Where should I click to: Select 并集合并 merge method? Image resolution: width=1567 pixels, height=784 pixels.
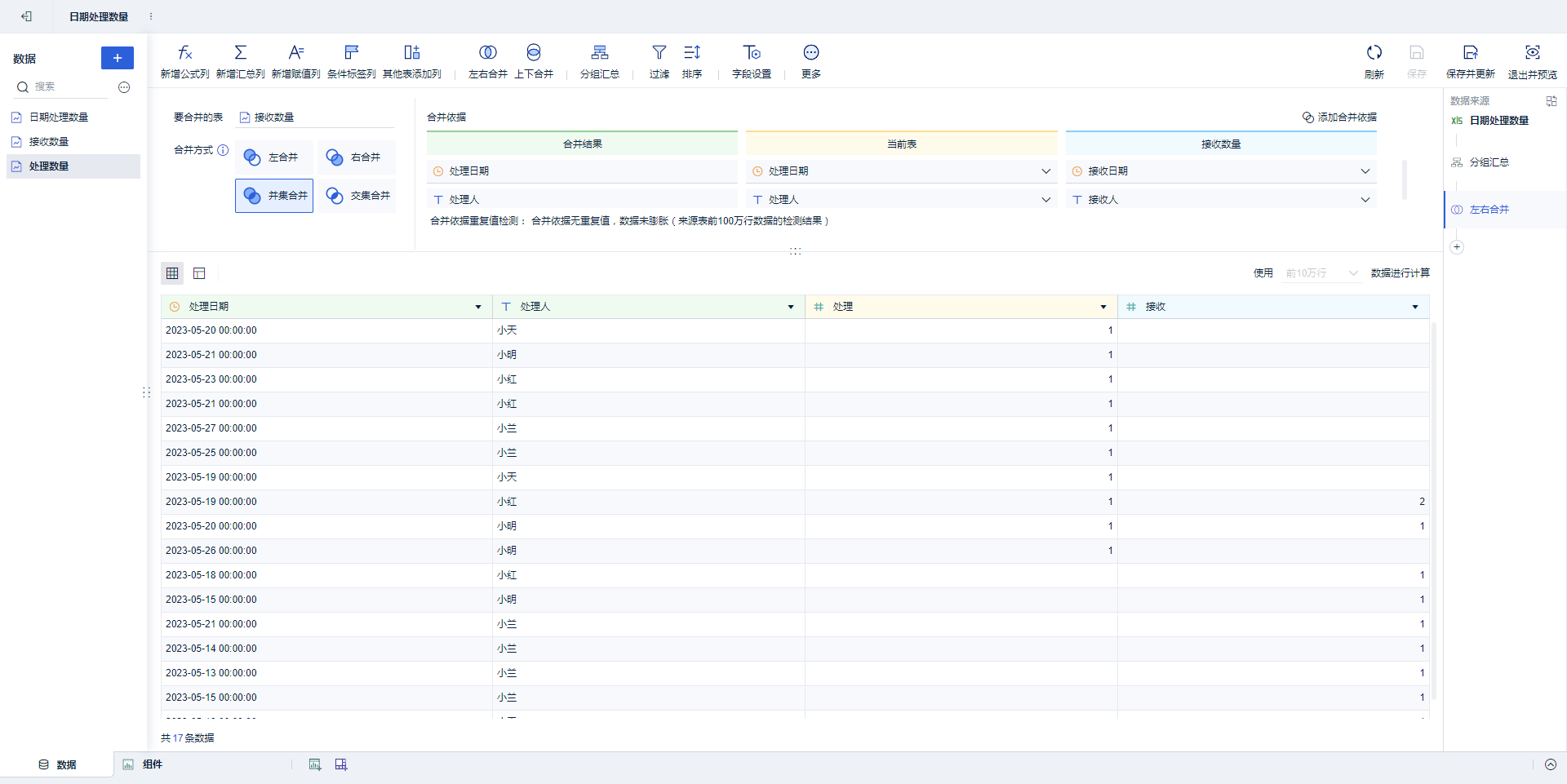click(x=274, y=196)
